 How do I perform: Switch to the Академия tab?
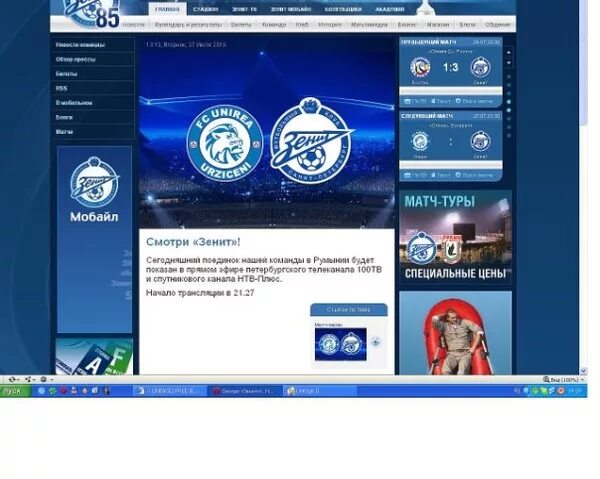[390, 9]
